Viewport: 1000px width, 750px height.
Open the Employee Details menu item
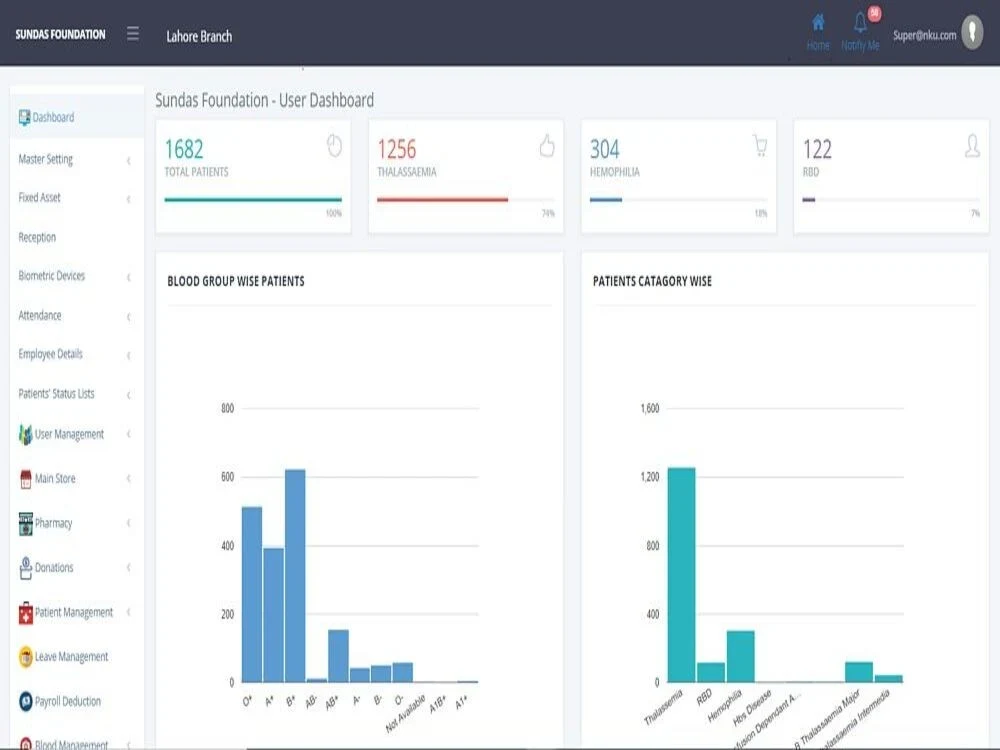pyautogui.click(x=77, y=354)
